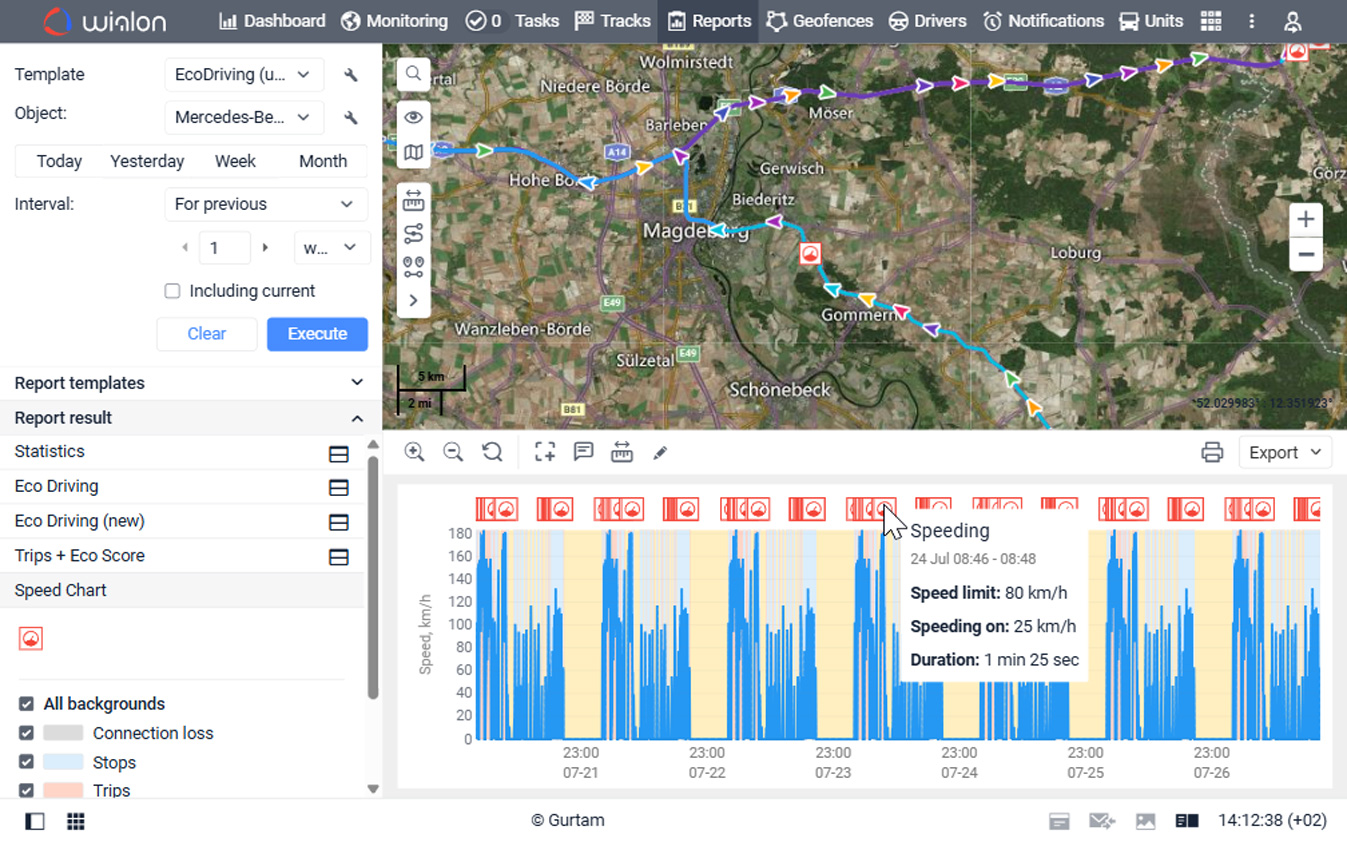This screenshot has height=842, width=1347.
Task: Open the Export dropdown
Action: [x=1285, y=452]
